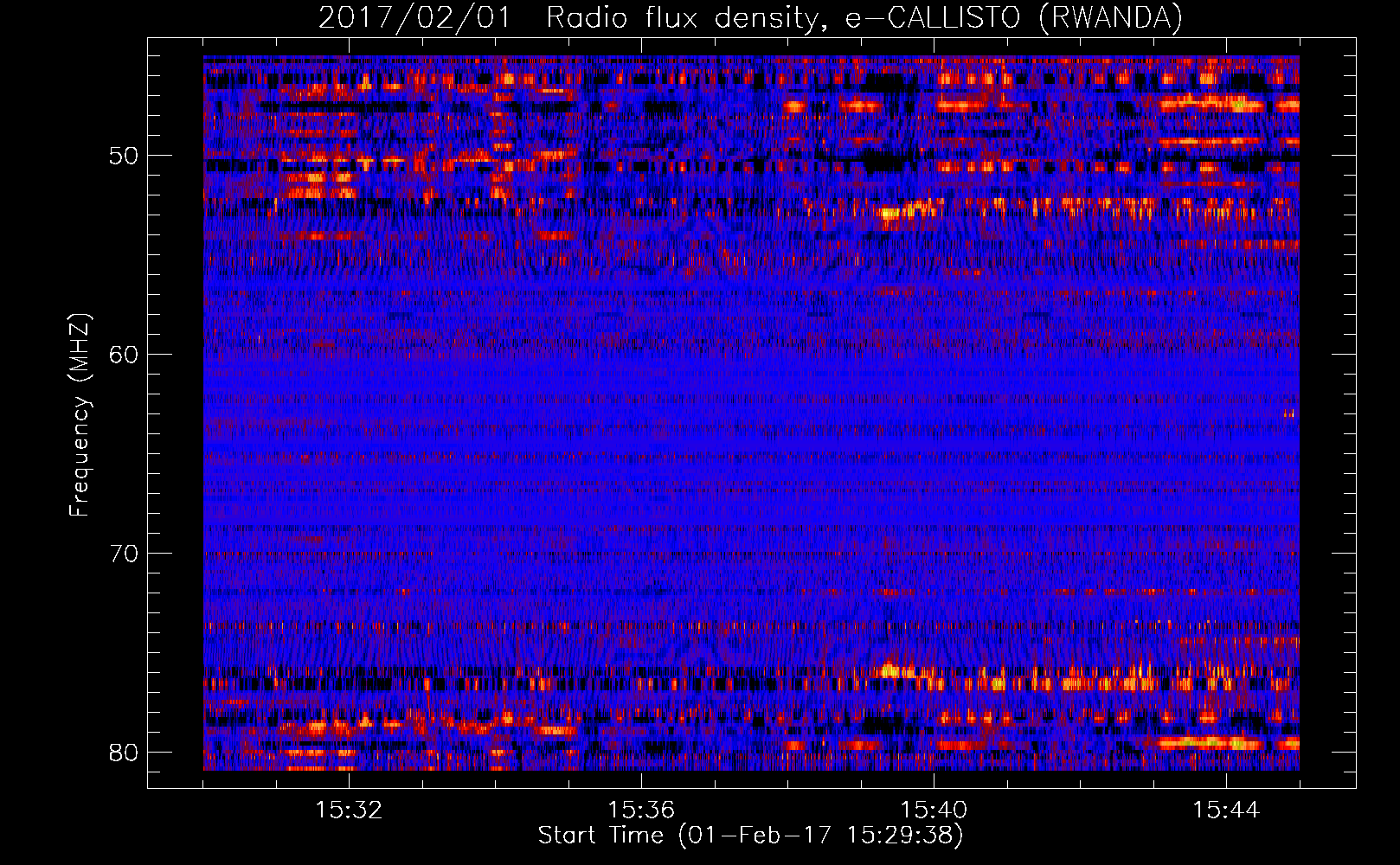Click the "15:32" time tick label
The image size is (1400, 865).
[349, 811]
